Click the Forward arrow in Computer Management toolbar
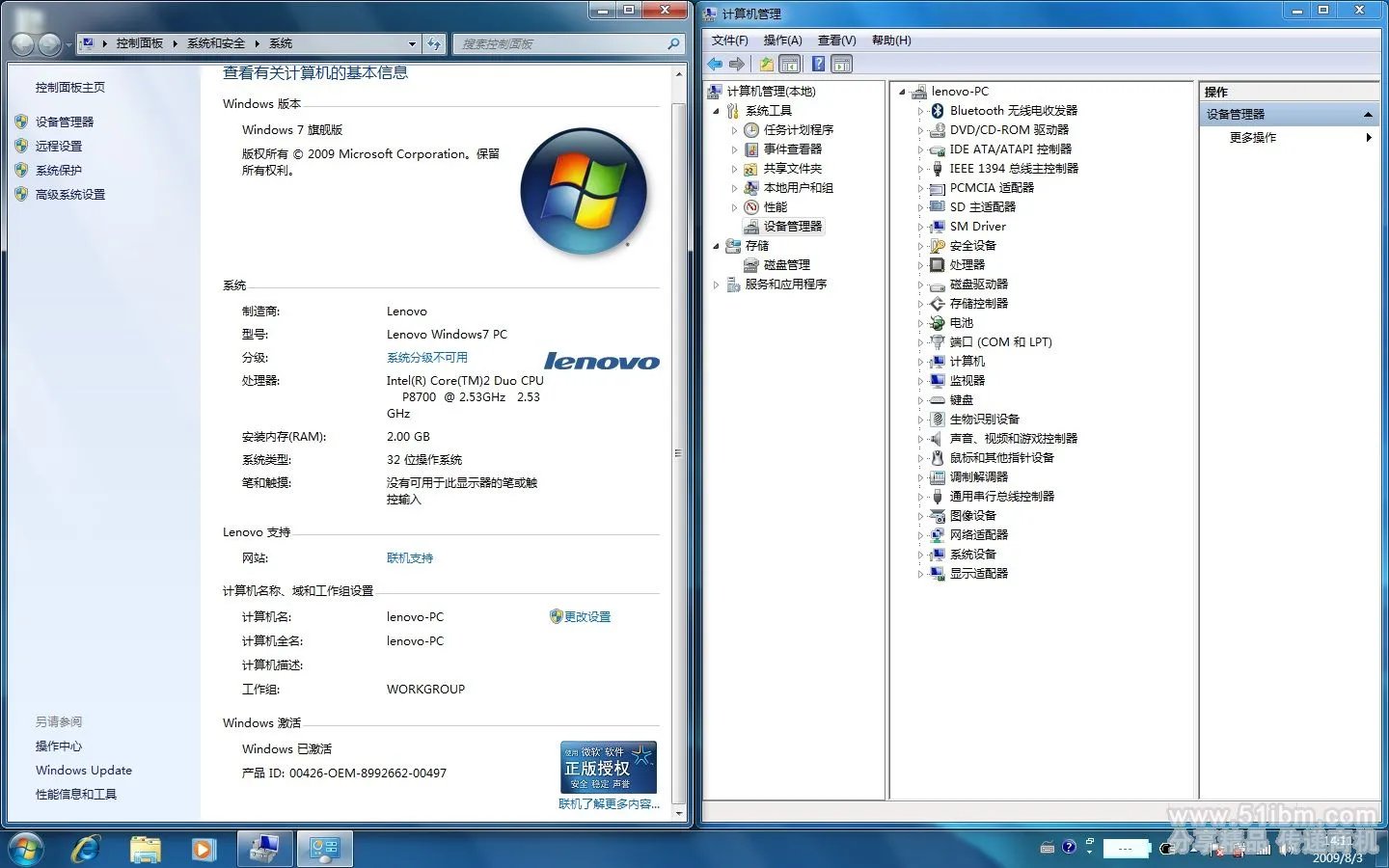The width and height of the screenshot is (1389, 868). click(x=737, y=65)
